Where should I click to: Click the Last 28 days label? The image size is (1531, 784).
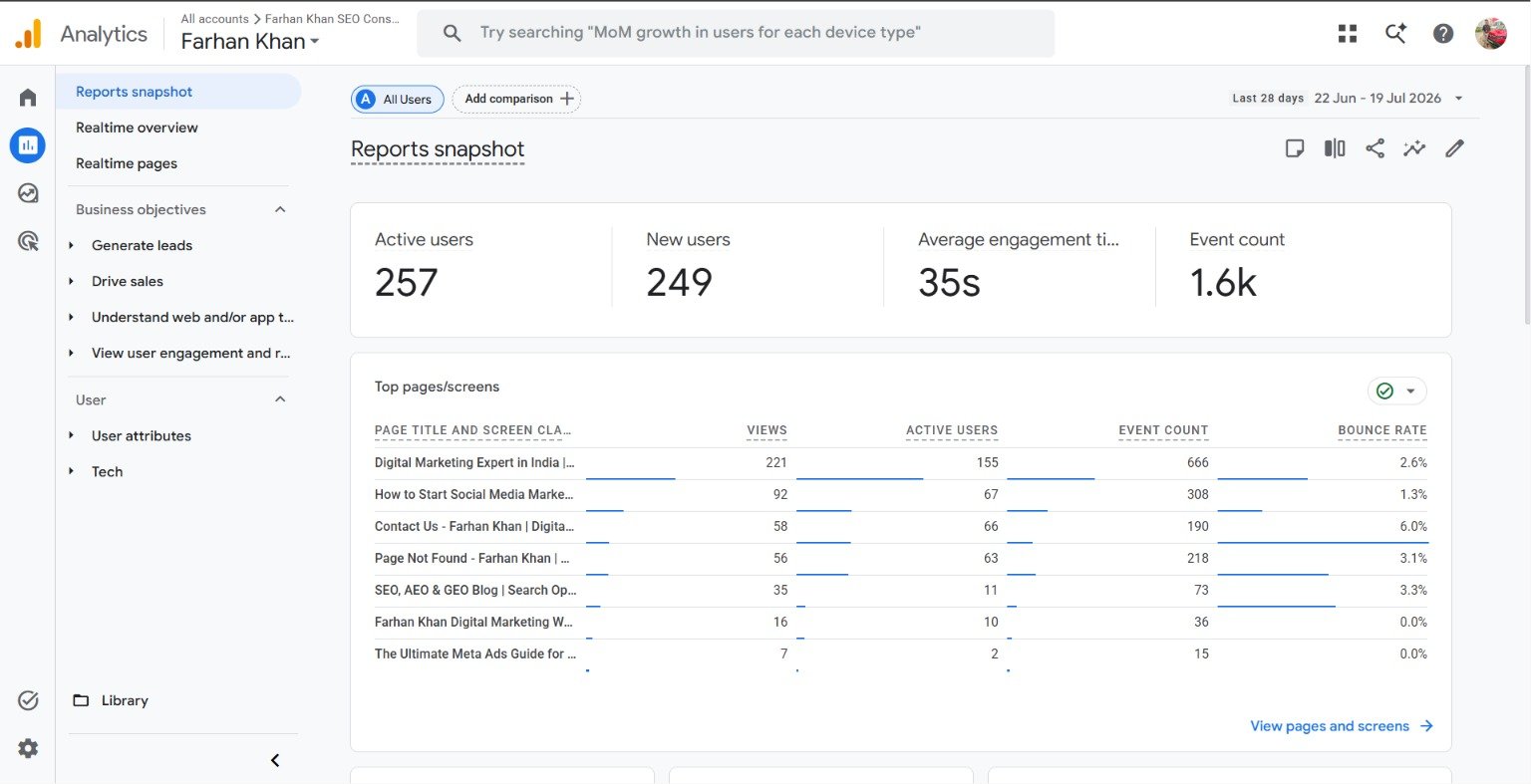[1268, 99]
